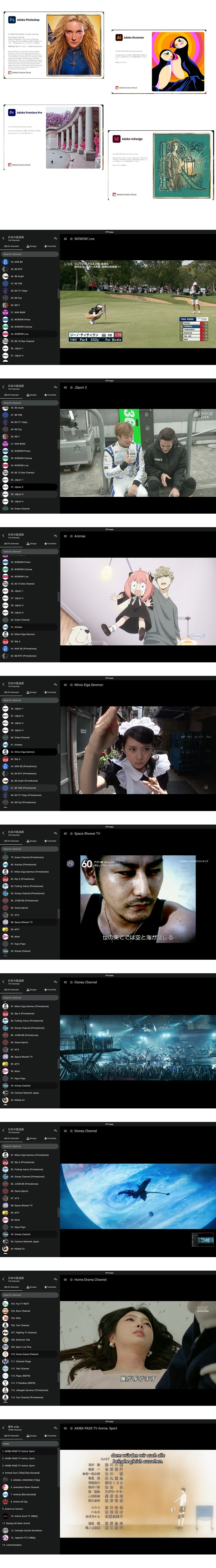The width and height of the screenshot is (216, 1568).
Task: Toggle favorite star beside WOWOW Live title
Action: pos(71,239)
